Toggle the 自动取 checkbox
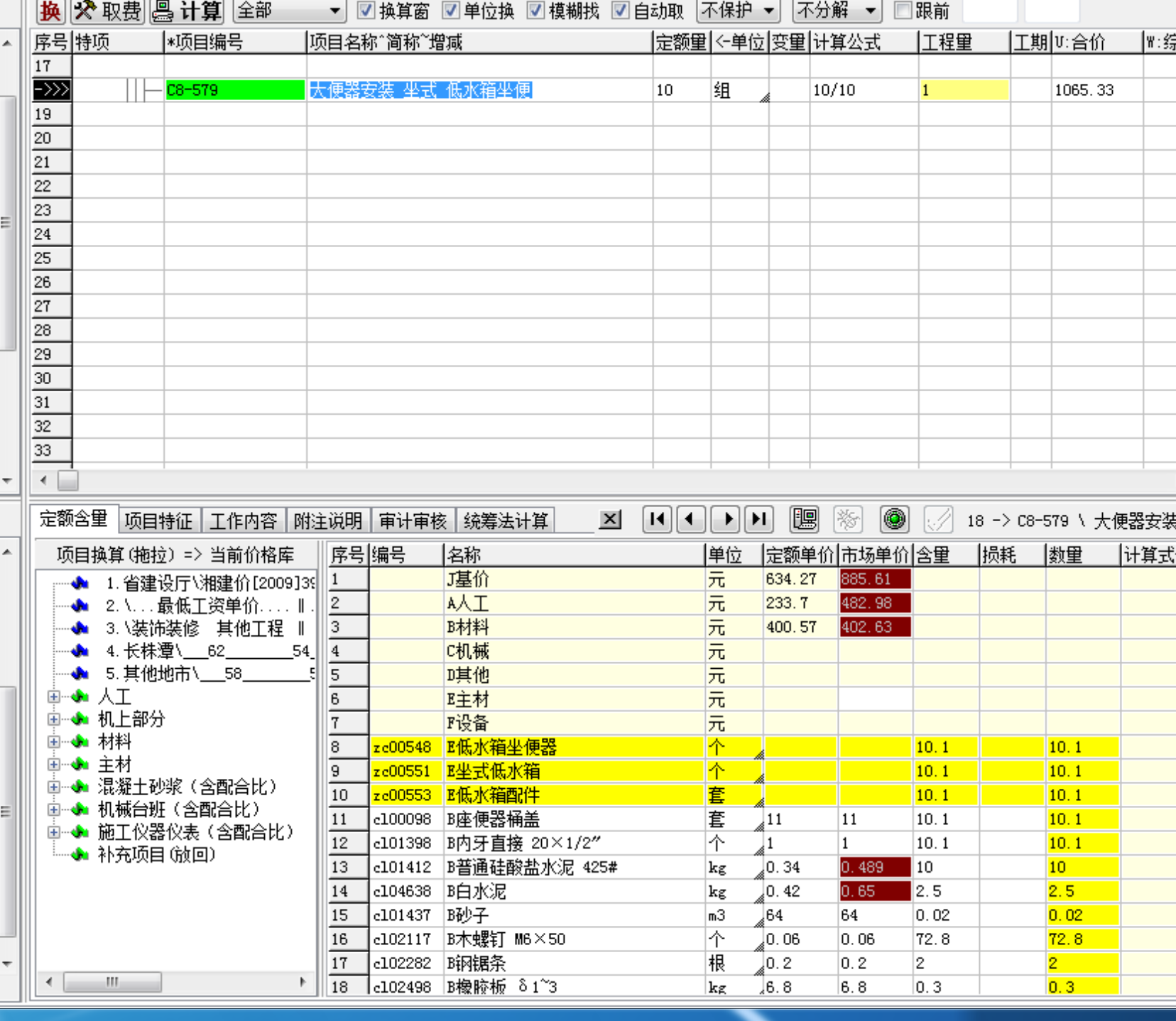Screen dimensions: 1176x1021 click(620, 10)
